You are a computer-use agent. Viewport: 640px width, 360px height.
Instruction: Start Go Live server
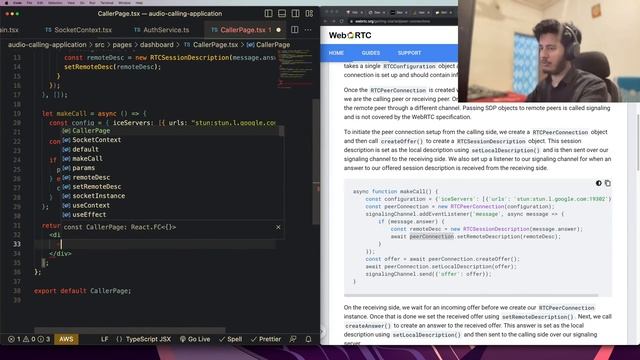tap(195, 339)
